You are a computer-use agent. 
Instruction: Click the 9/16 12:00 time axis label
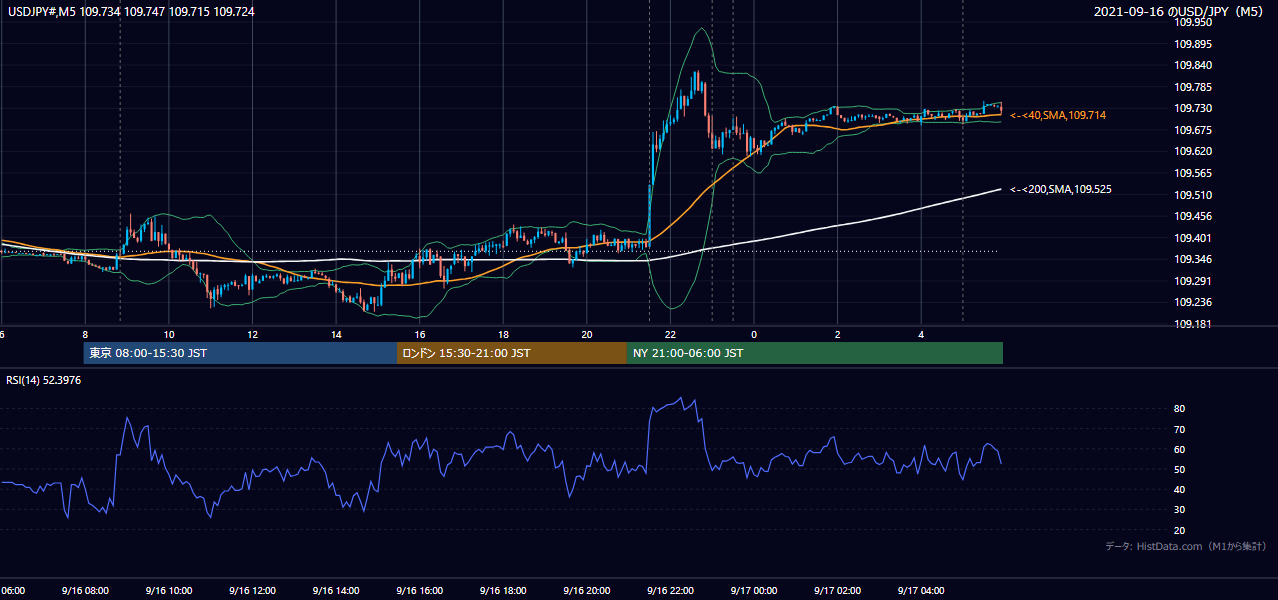[x=252, y=590]
